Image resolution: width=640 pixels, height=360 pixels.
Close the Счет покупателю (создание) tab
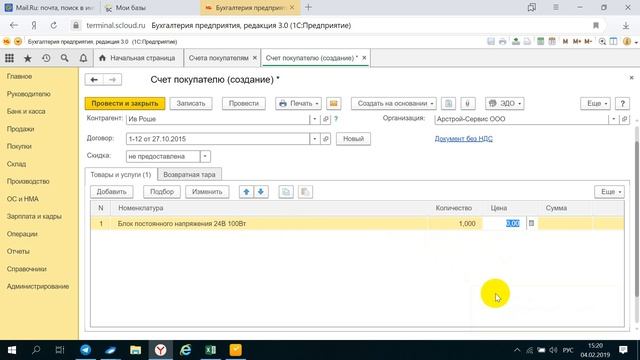(x=364, y=58)
